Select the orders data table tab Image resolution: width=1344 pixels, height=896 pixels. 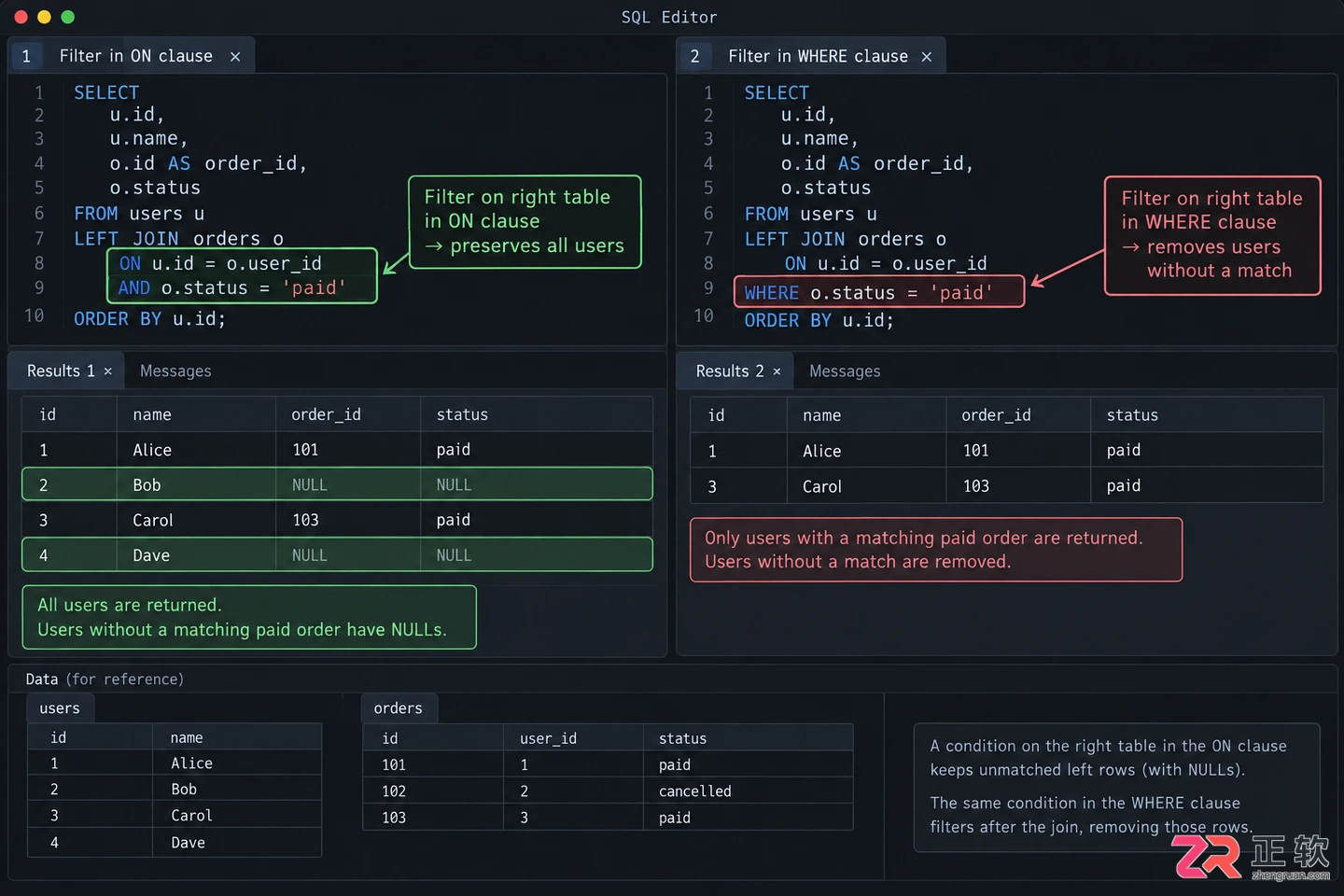[x=399, y=708]
